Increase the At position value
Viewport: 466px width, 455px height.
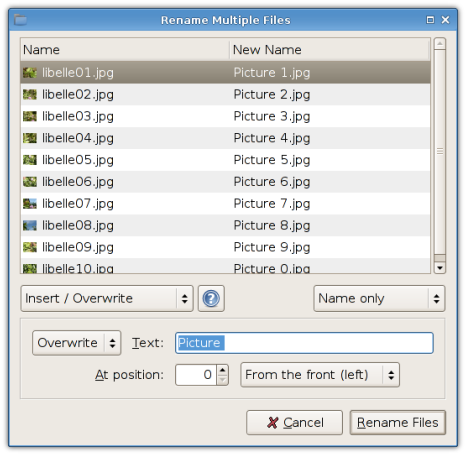(x=223, y=370)
